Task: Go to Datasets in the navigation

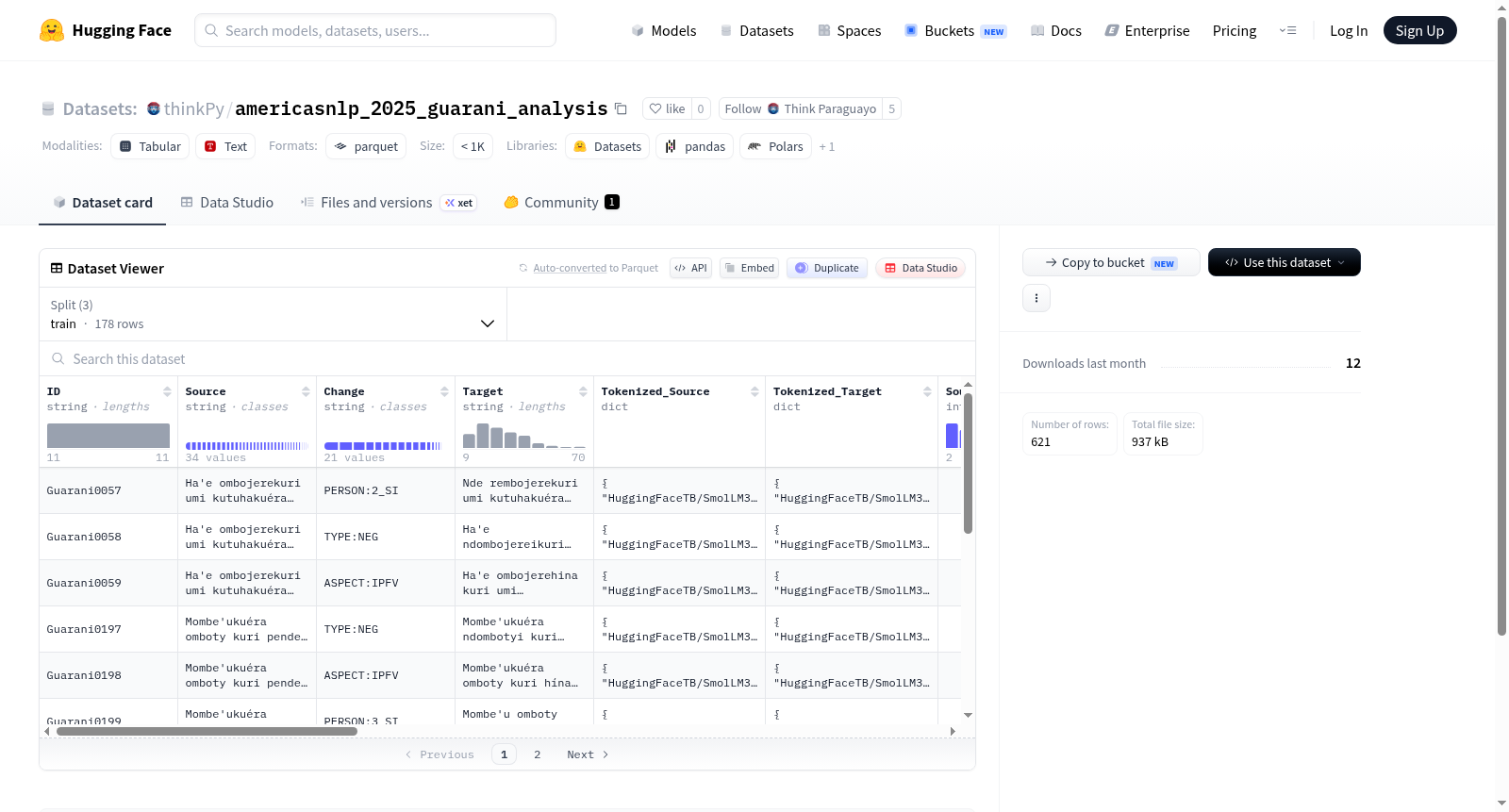Action: pos(757,30)
